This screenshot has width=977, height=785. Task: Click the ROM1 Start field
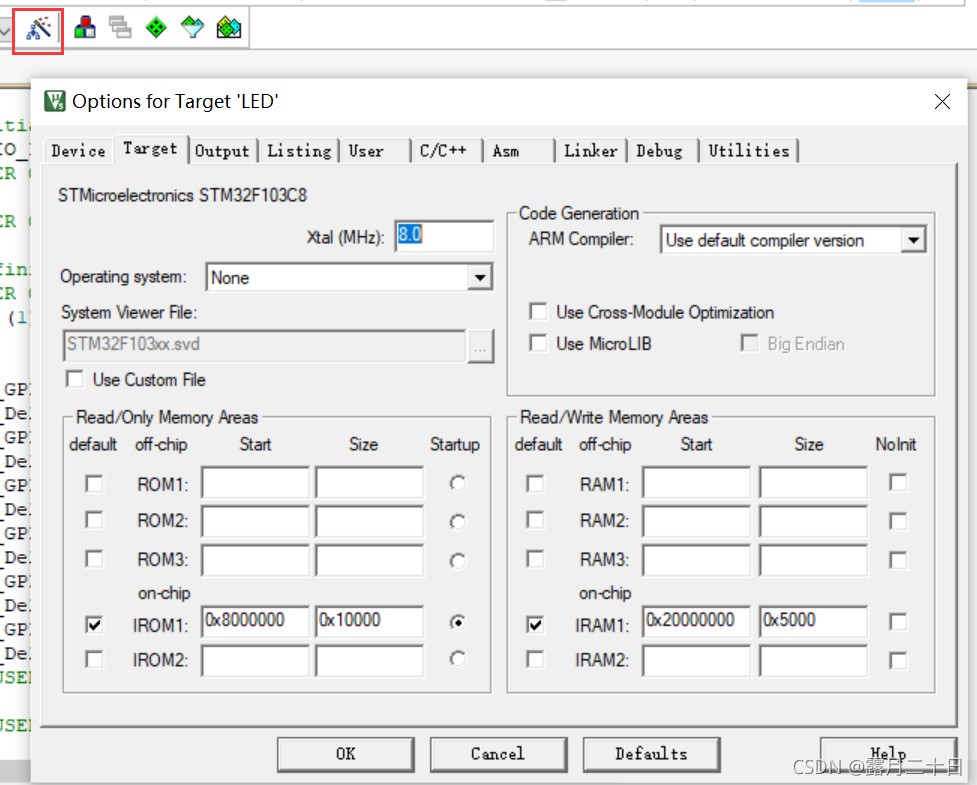click(x=255, y=482)
